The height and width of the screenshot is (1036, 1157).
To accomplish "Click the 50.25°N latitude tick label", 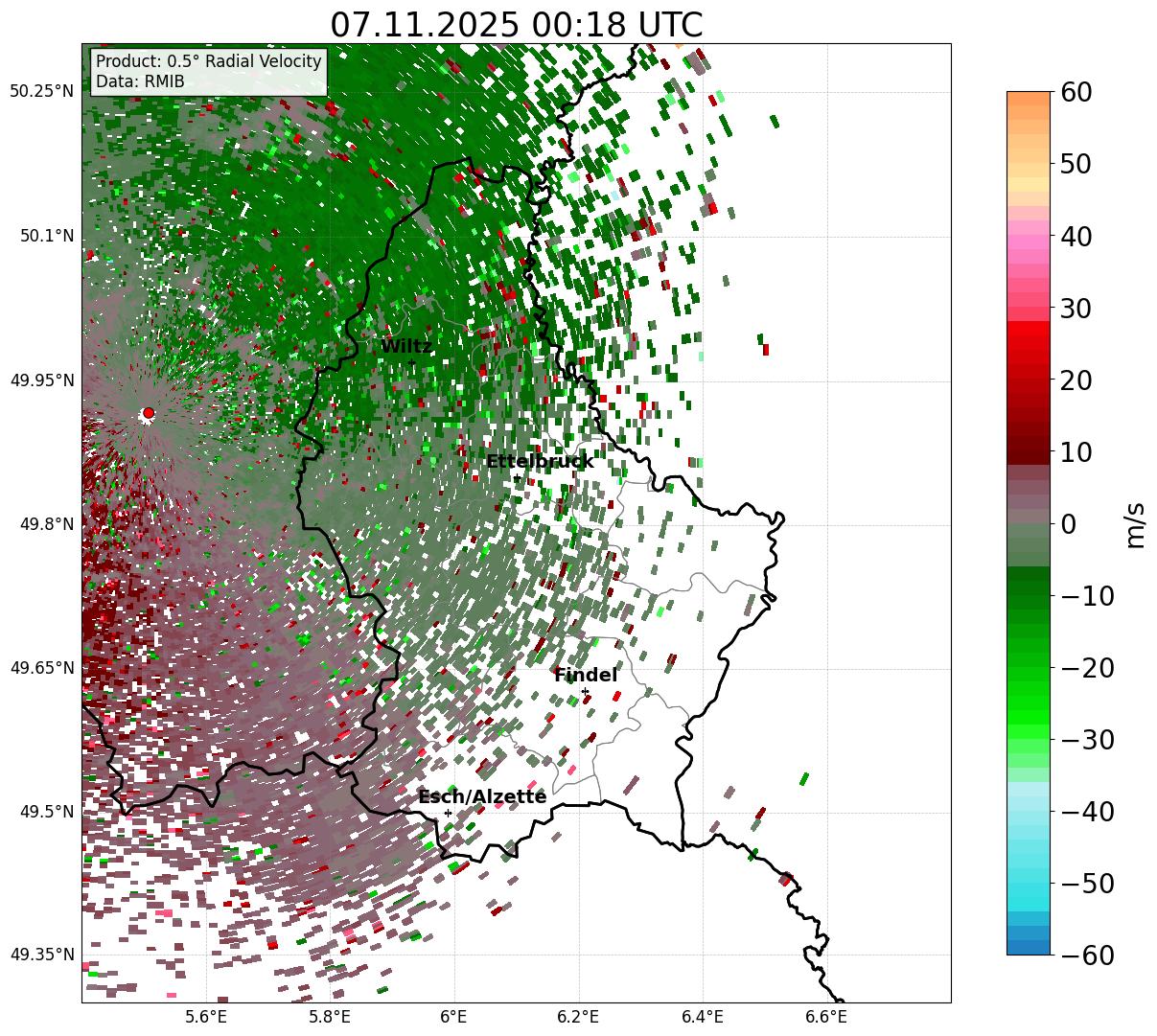I will pos(41,92).
